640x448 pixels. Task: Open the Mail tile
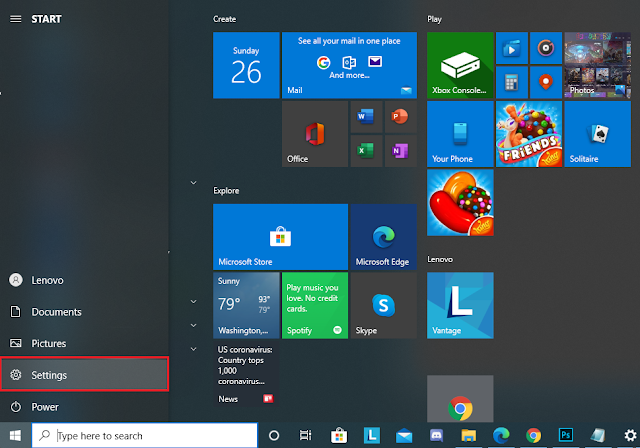(349, 65)
